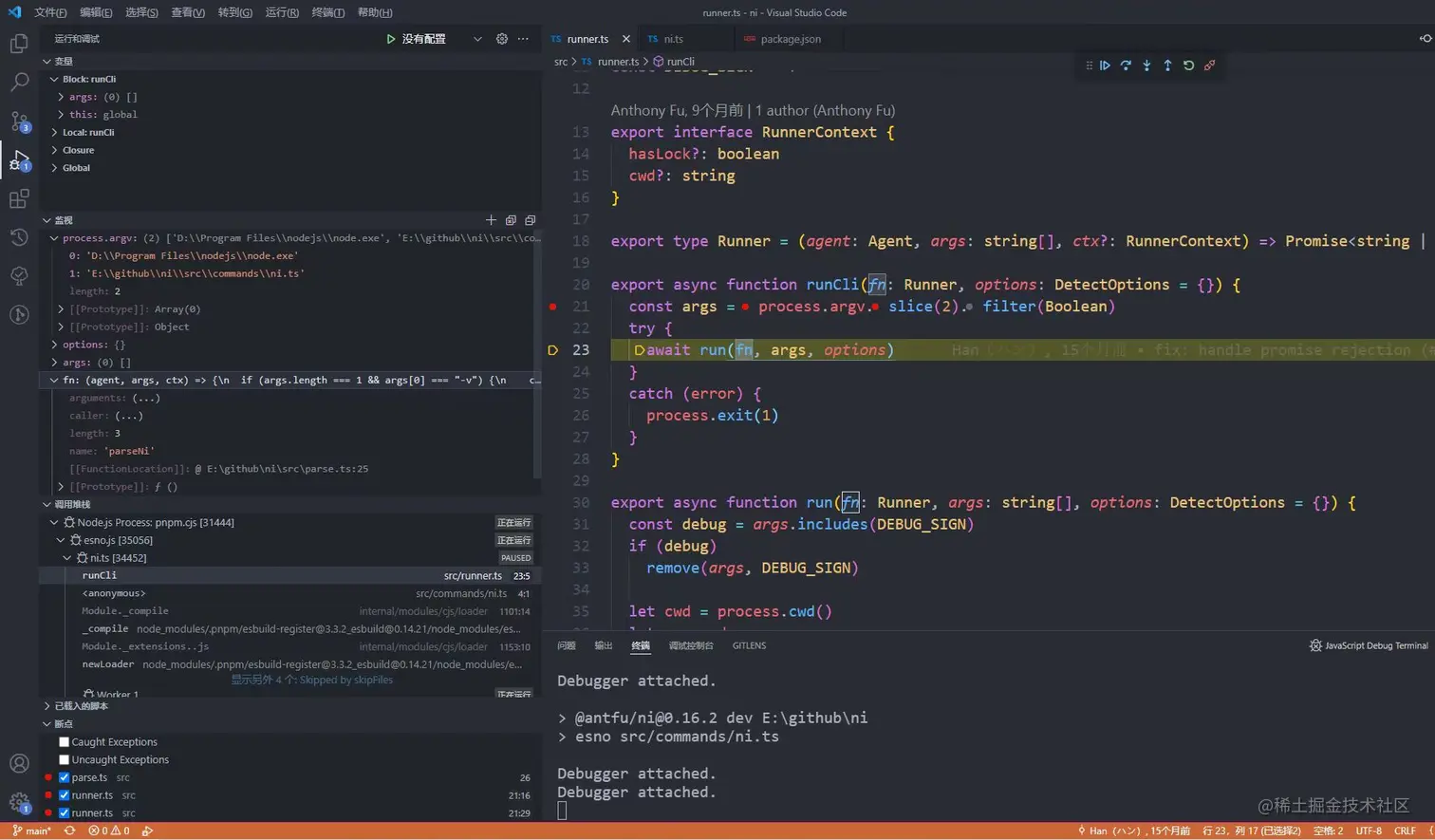The height and width of the screenshot is (840, 1435).
Task: Click CRLF line ending in status bar
Action: pyautogui.click(x=1405, y=831)
